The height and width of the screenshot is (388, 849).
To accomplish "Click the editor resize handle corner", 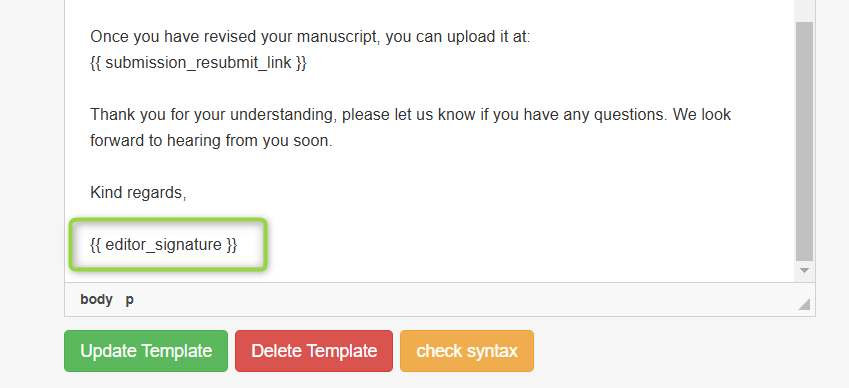I will (x=804, y=304).
